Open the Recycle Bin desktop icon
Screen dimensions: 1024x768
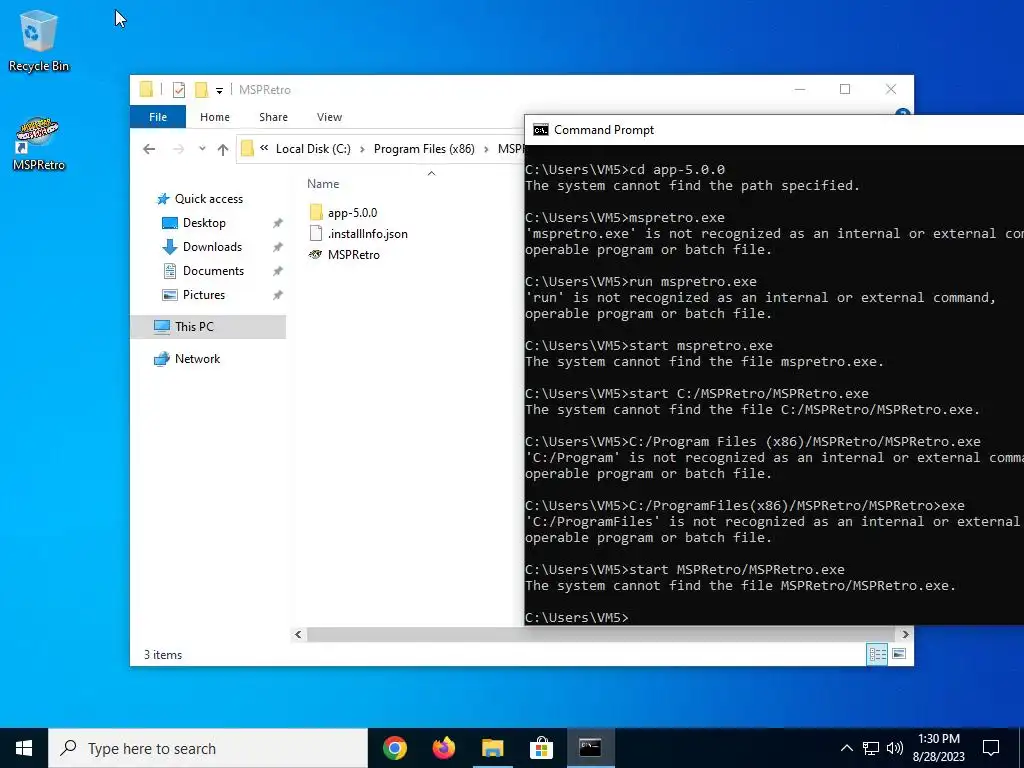pyautogui.click(x=38, y=40)
